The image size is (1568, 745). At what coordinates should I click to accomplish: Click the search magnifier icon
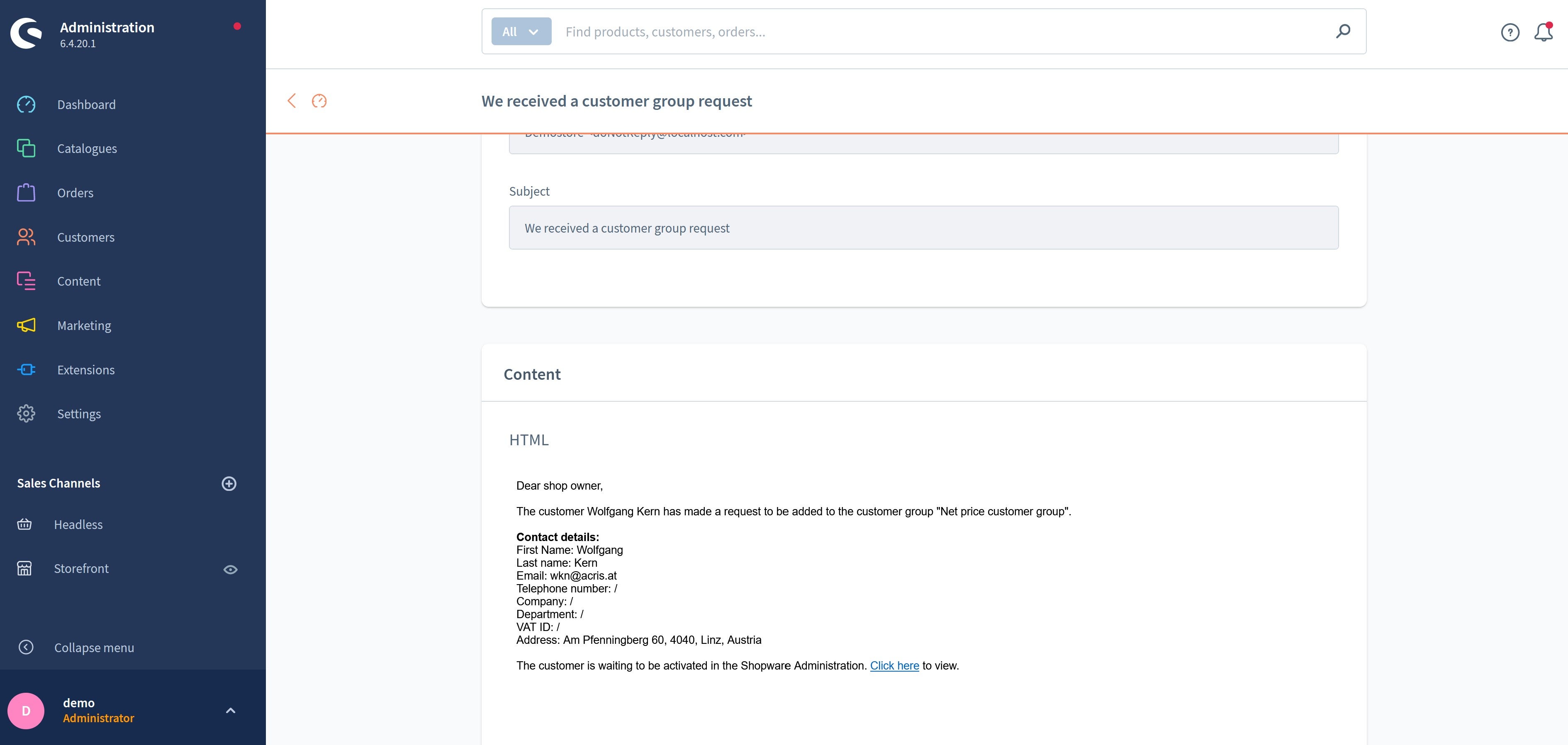pos(1343,32)
